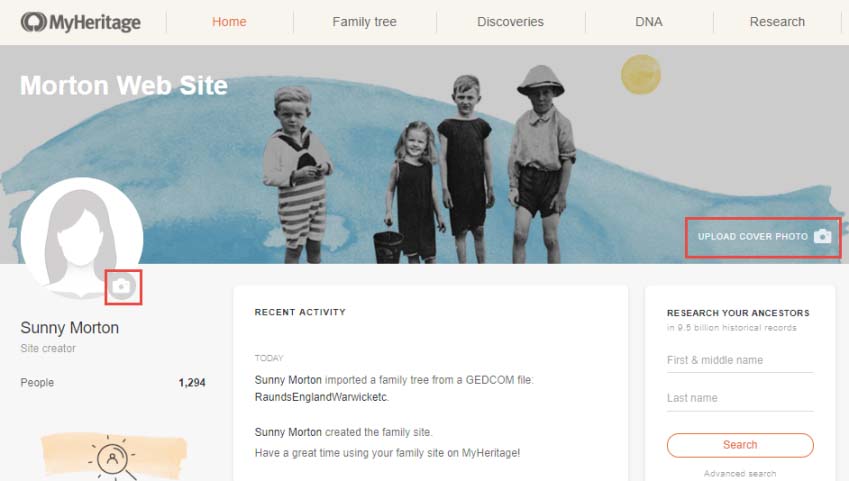Open the Research menu

777,22
